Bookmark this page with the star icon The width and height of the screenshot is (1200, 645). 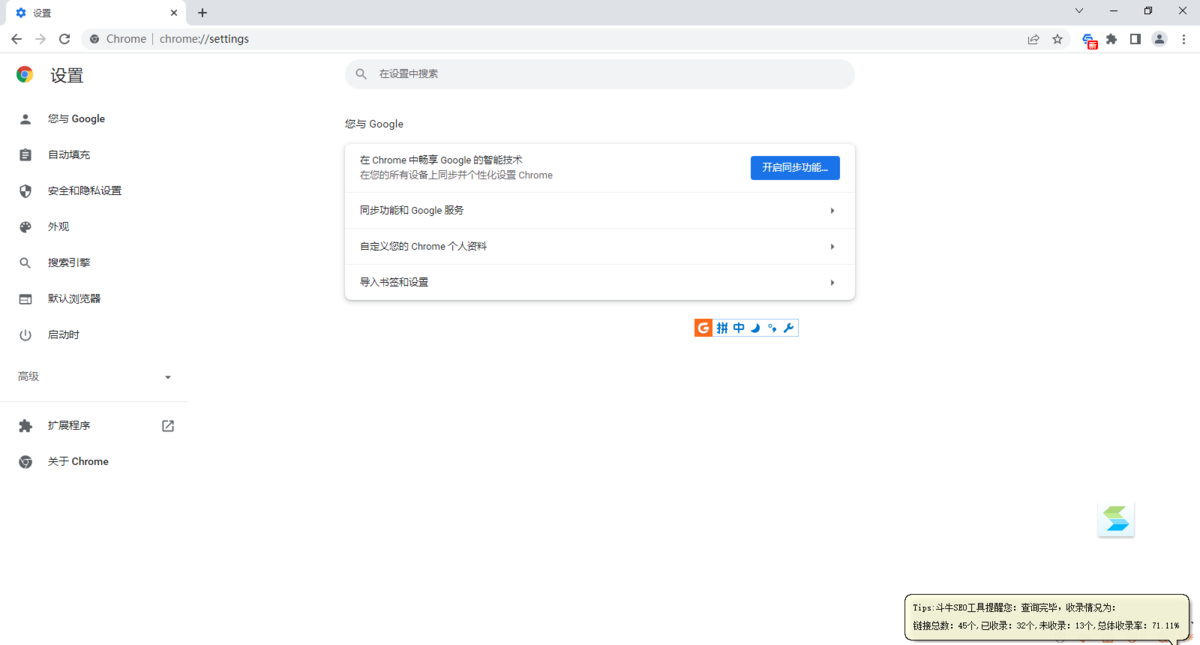point(1058,39)
